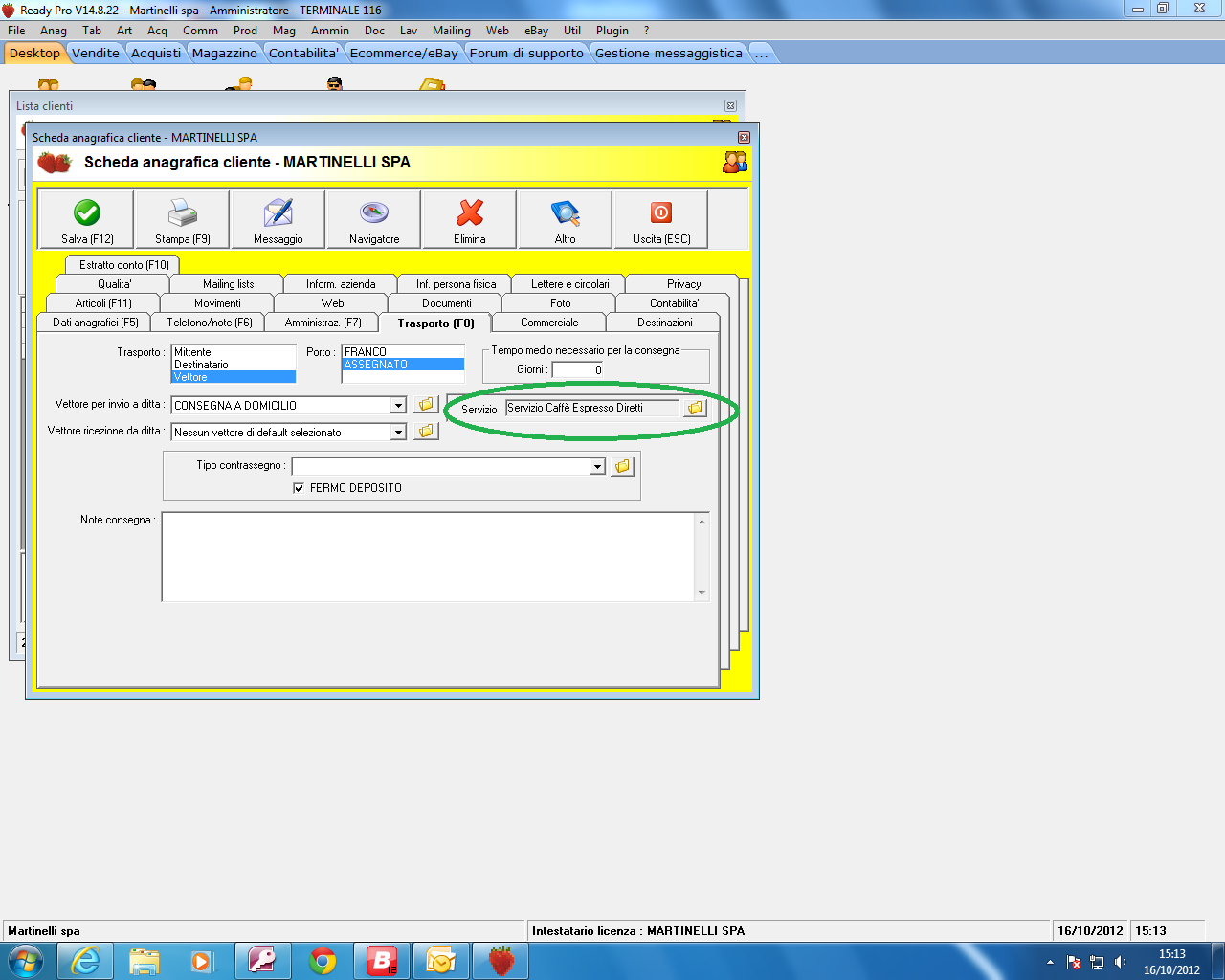Open Estratto conto (F10) tab
The width and height of the screenshot is (1225, 980).
[124, 265]
